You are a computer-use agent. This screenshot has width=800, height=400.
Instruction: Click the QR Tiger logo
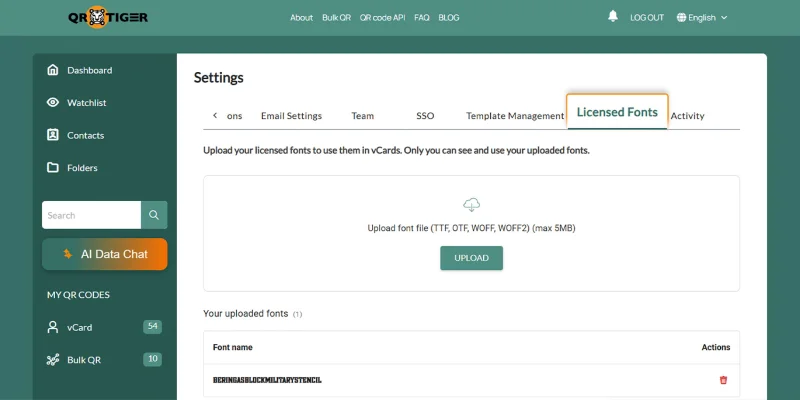[x=108, y=17]
